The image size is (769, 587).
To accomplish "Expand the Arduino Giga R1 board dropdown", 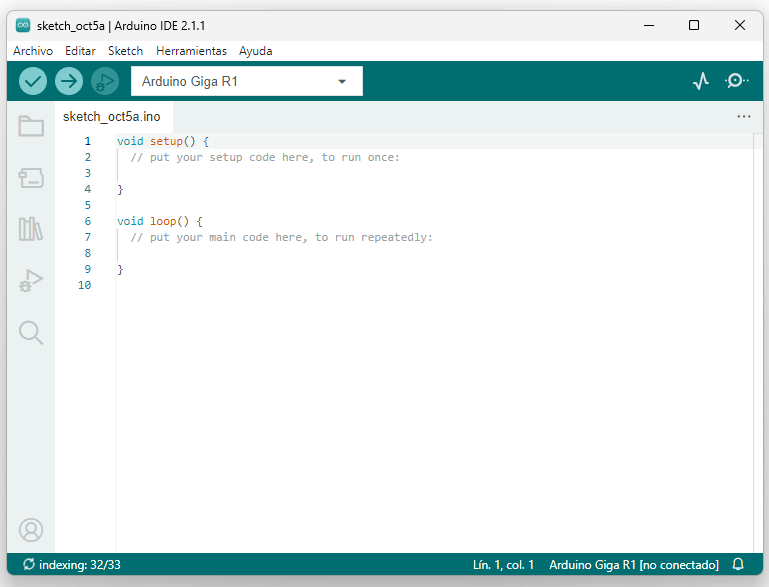I will click(247, 81).
